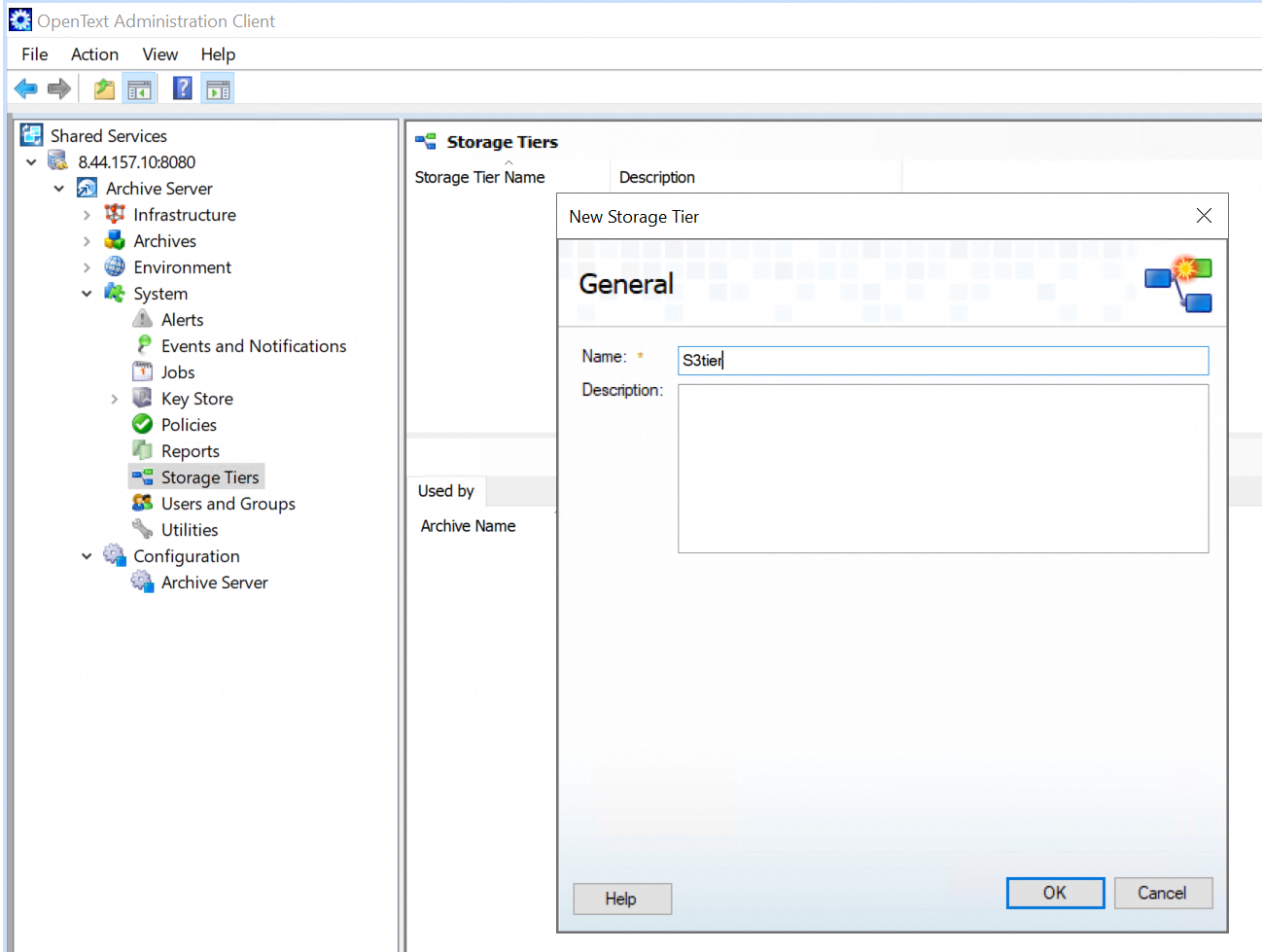The height and width of the screenshot is (952, 1262).
Task: Select the Reports tree item label
Action: click(191, 451)
